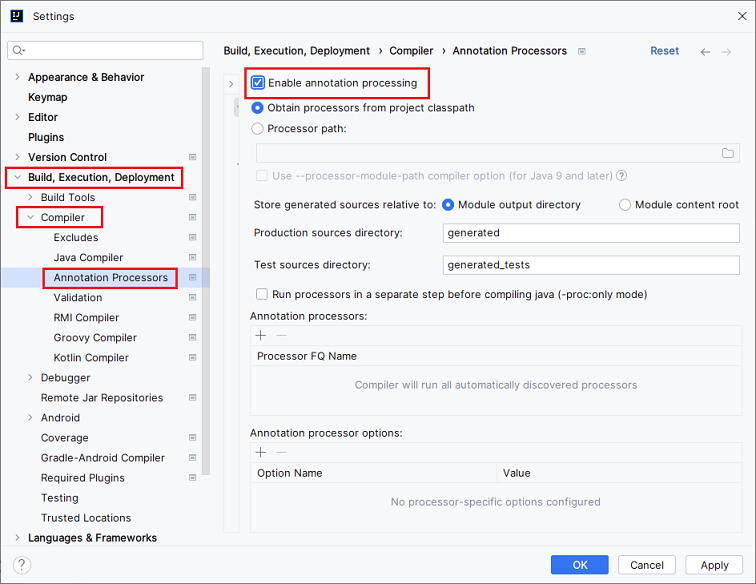The width and height of the screenshot is (756, 584).
Task: Expand the Appearance & Behavior section
Action: pyautogui.click(x=16, y=77)
